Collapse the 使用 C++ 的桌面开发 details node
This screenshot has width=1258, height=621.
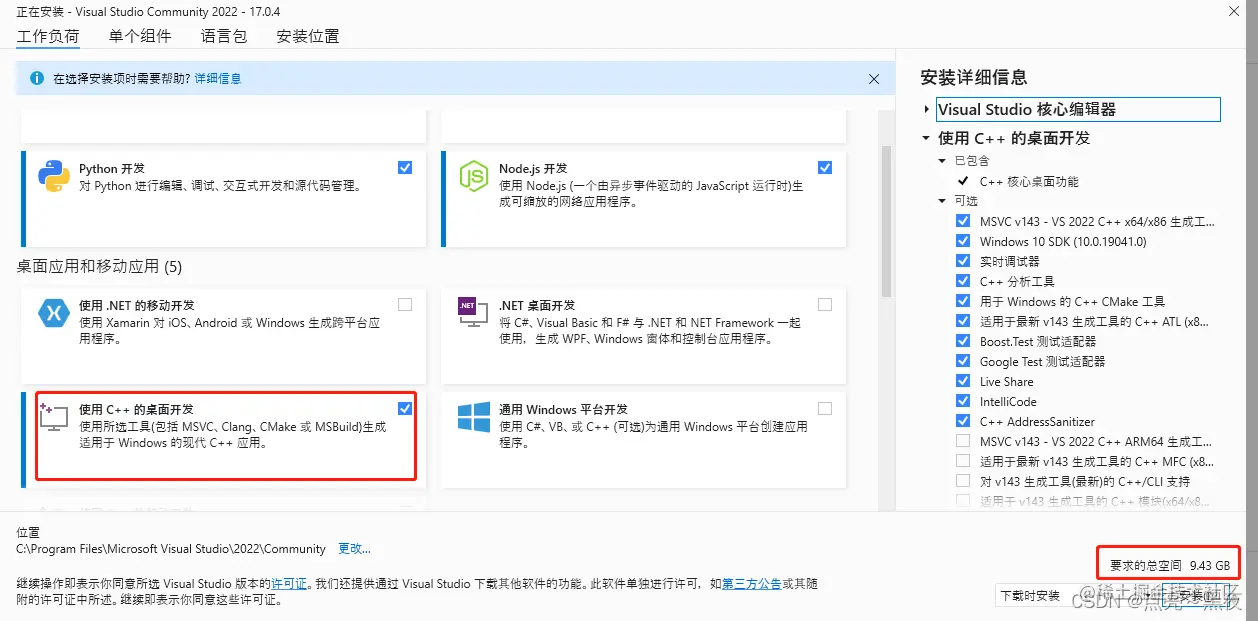(x=927, y=139)
